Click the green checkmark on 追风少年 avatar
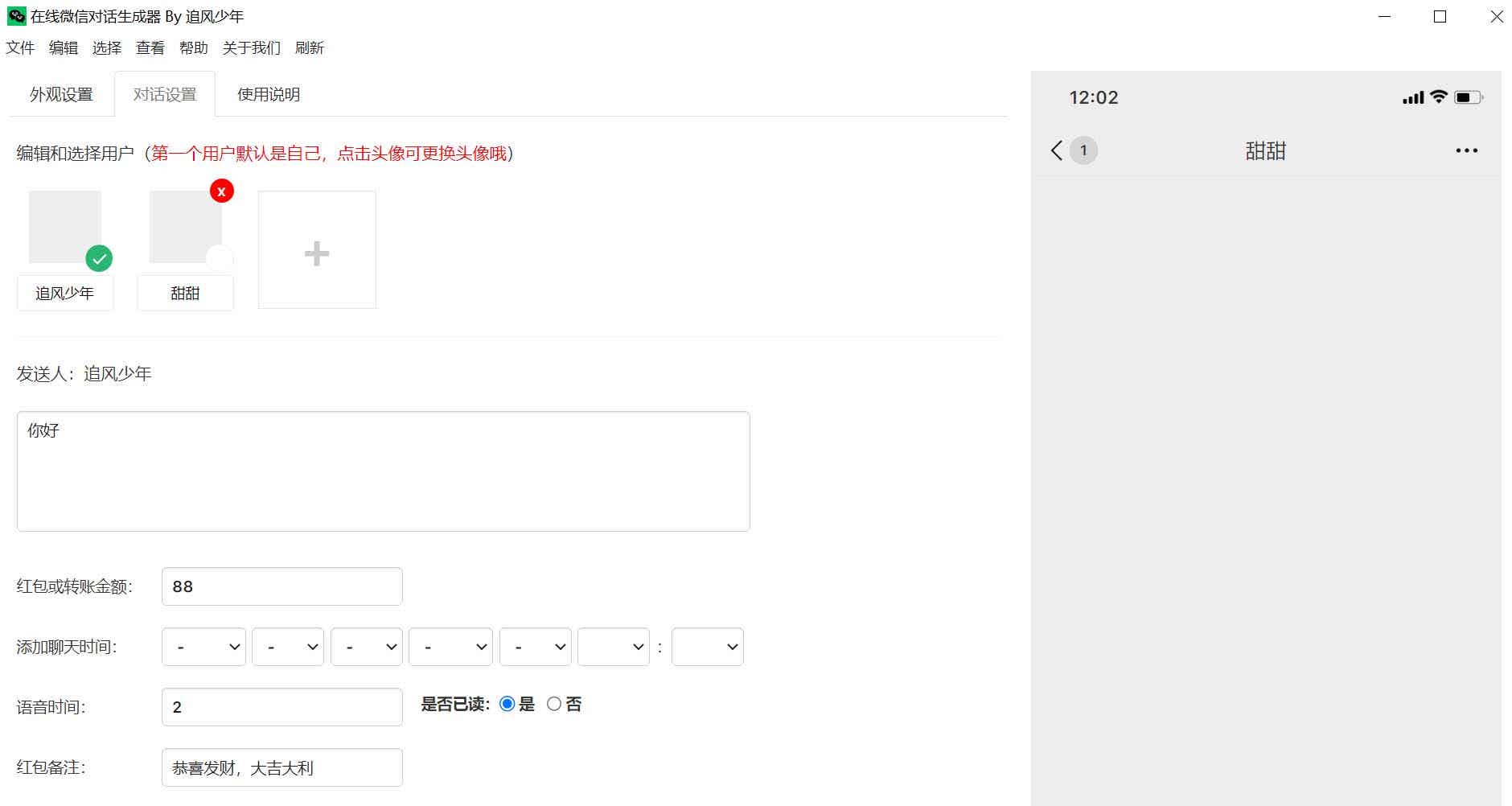The height and width of the screenshot is (806, 1512). click(99, 258)
